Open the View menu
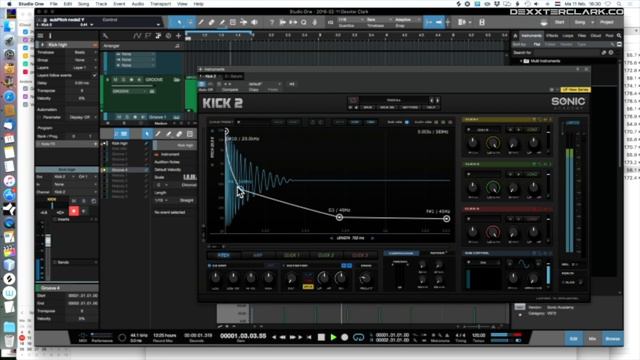Screen dimensions: 640x360 (x=182, y=4)
